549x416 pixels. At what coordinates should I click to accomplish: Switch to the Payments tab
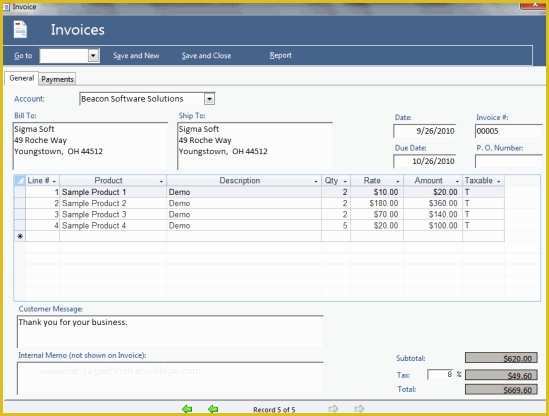tap(57, 79)
